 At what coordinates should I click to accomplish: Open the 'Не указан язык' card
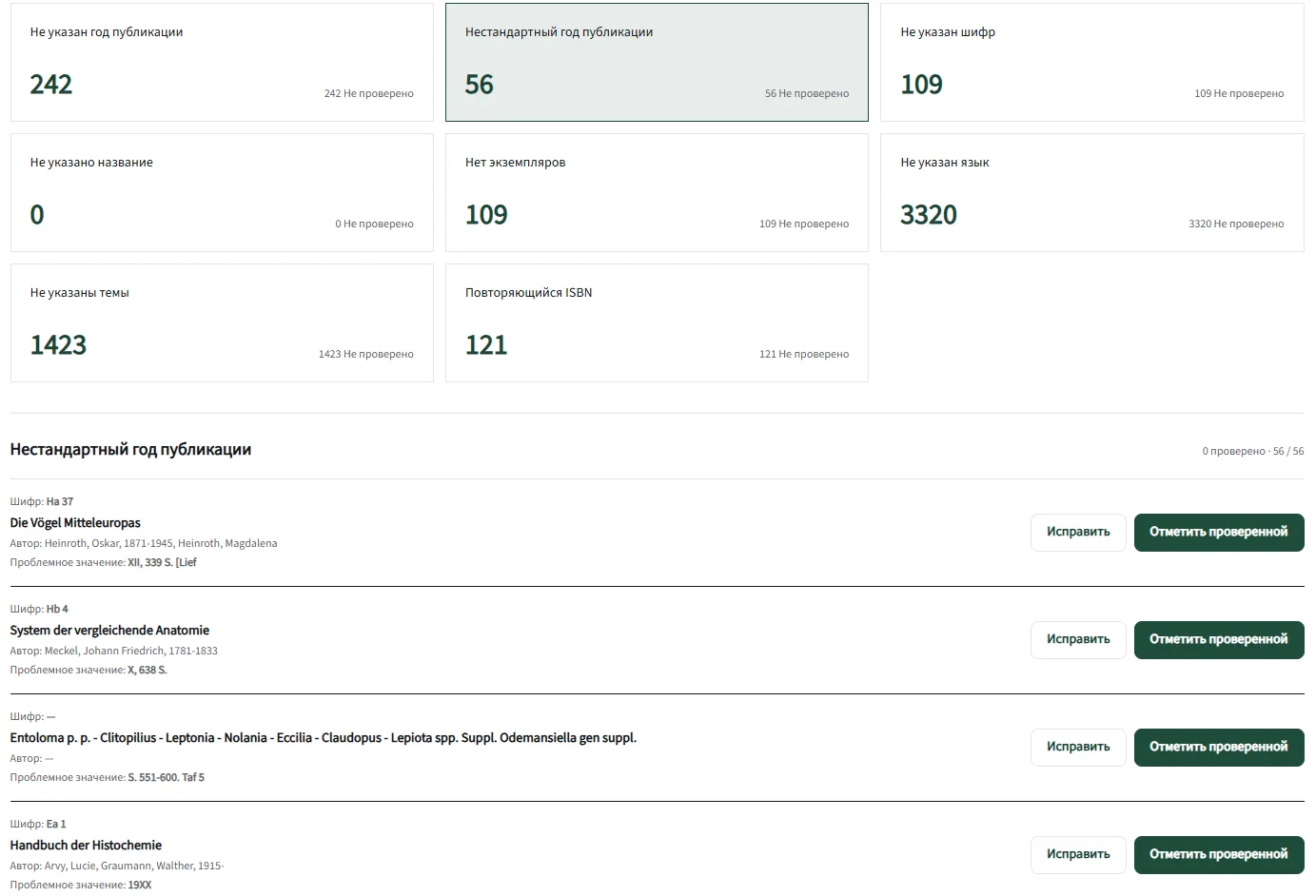pyautogui.click(x=1092, y=192)
